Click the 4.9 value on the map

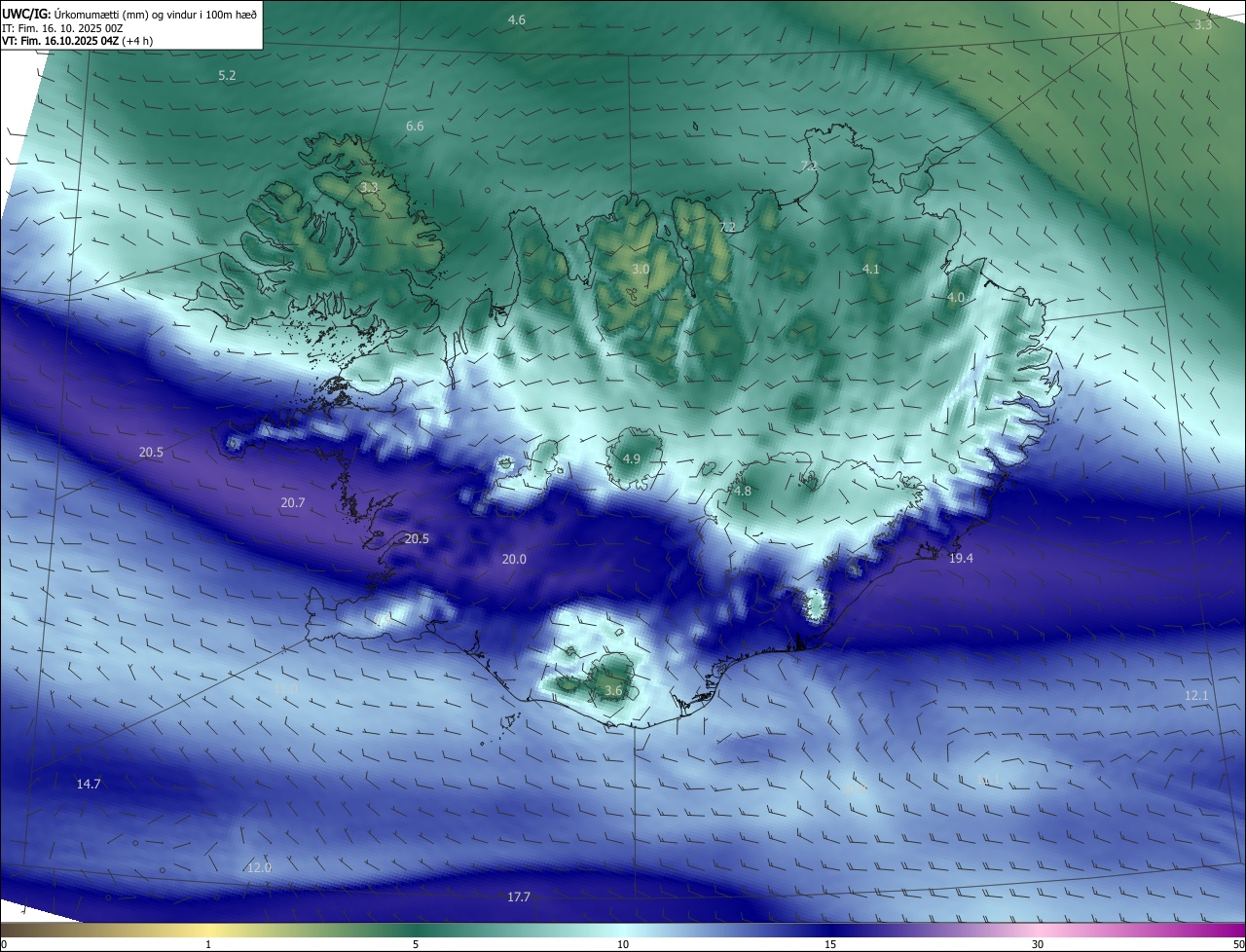(x=632, y=459)
